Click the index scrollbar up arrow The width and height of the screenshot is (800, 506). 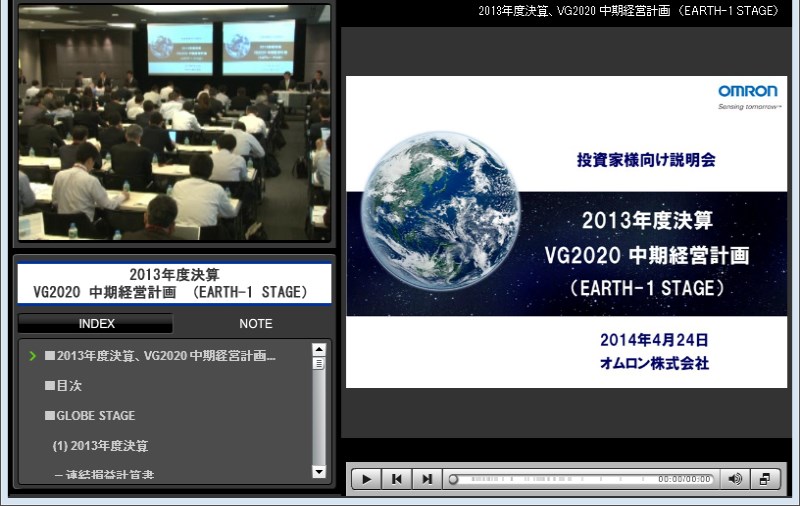point(319,349)
